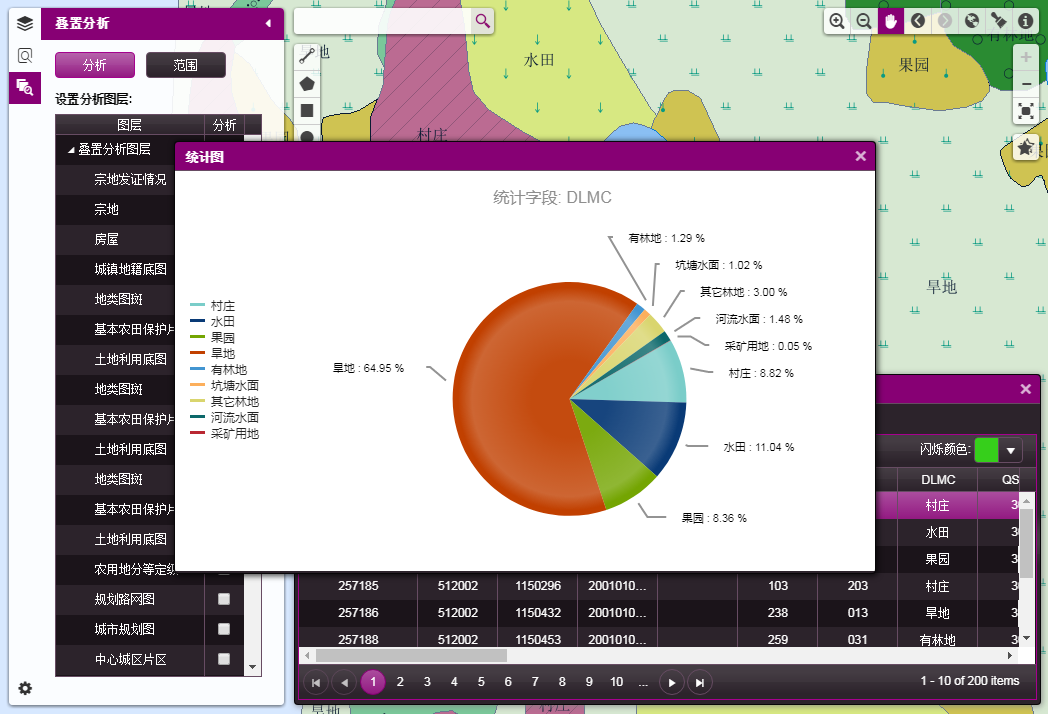The image size is (1048, 714).
Task: Click the green 闪烁颜色 color swatch
Action: pyautogui.click(x=986, y=450)
